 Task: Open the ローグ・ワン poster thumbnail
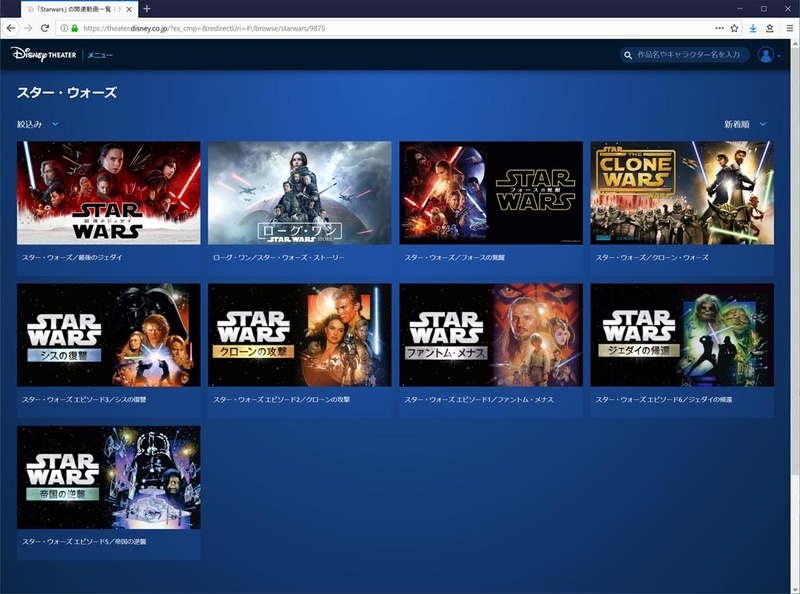tap(299, 193)
